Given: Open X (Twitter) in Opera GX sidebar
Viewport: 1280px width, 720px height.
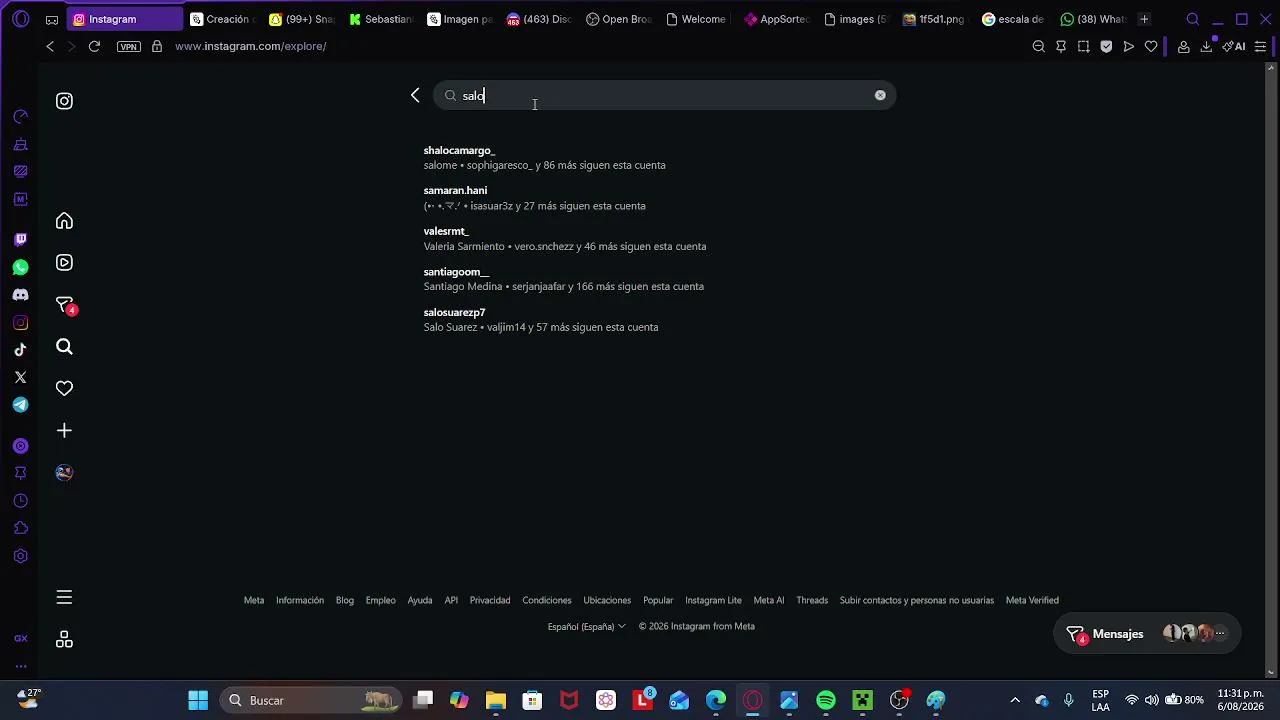Looking at the screenshot, I should 20,377.
